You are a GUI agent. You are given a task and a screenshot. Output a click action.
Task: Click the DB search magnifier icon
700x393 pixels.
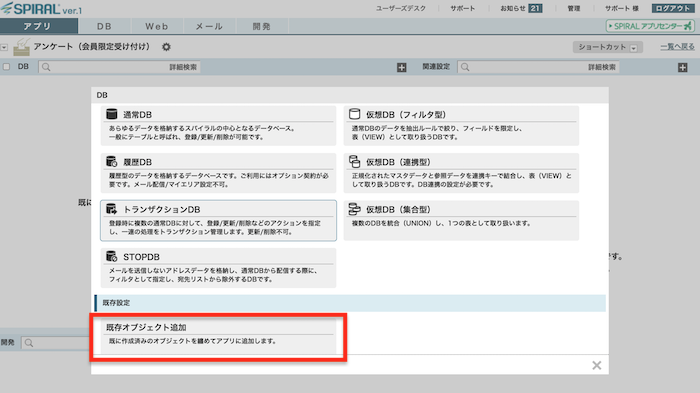point(46,67)
